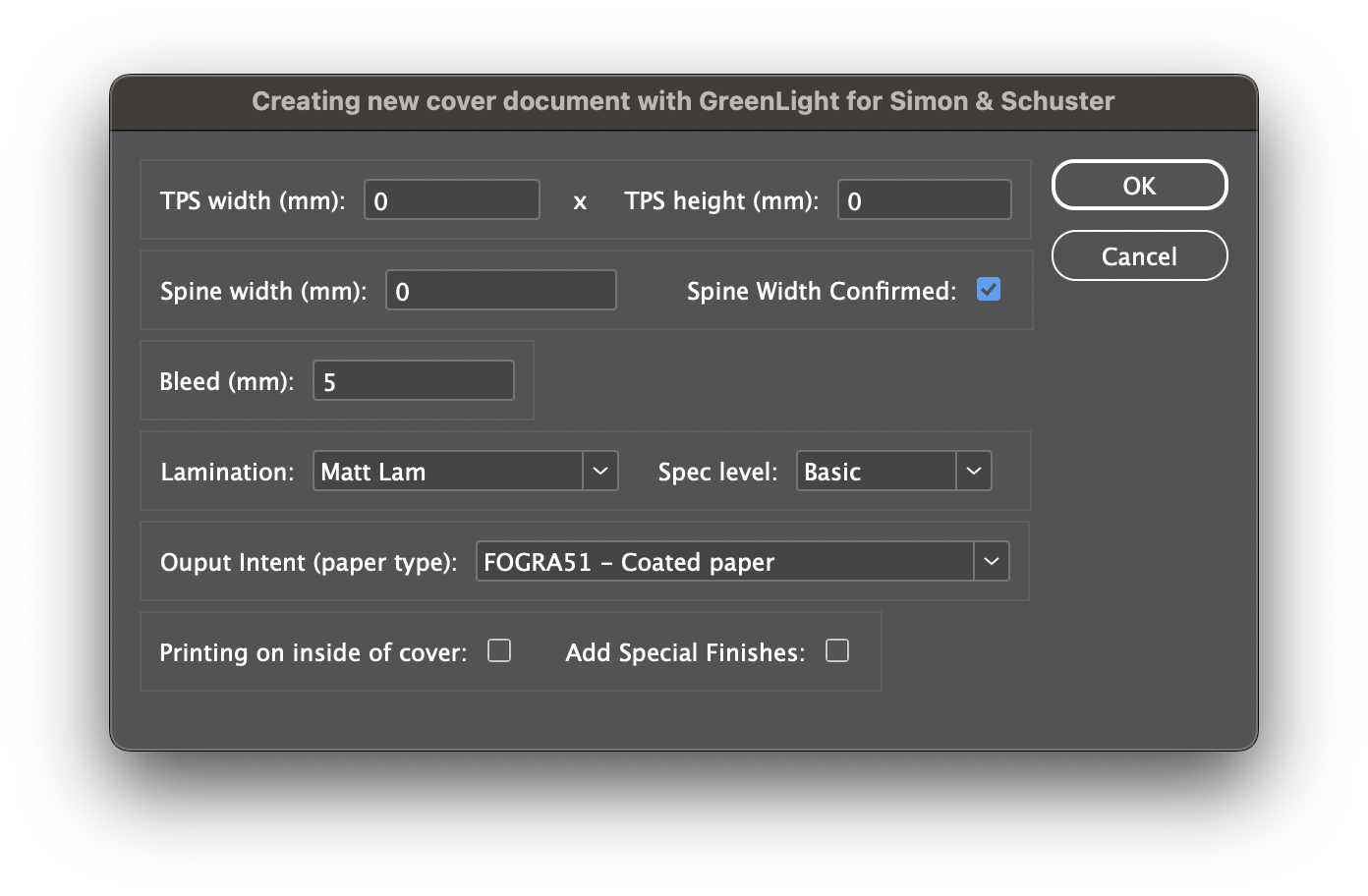Screen dimensions: 1368x896
Task: Select the 'Spine Width Confirmed:' label text
Action: point(822,292)
